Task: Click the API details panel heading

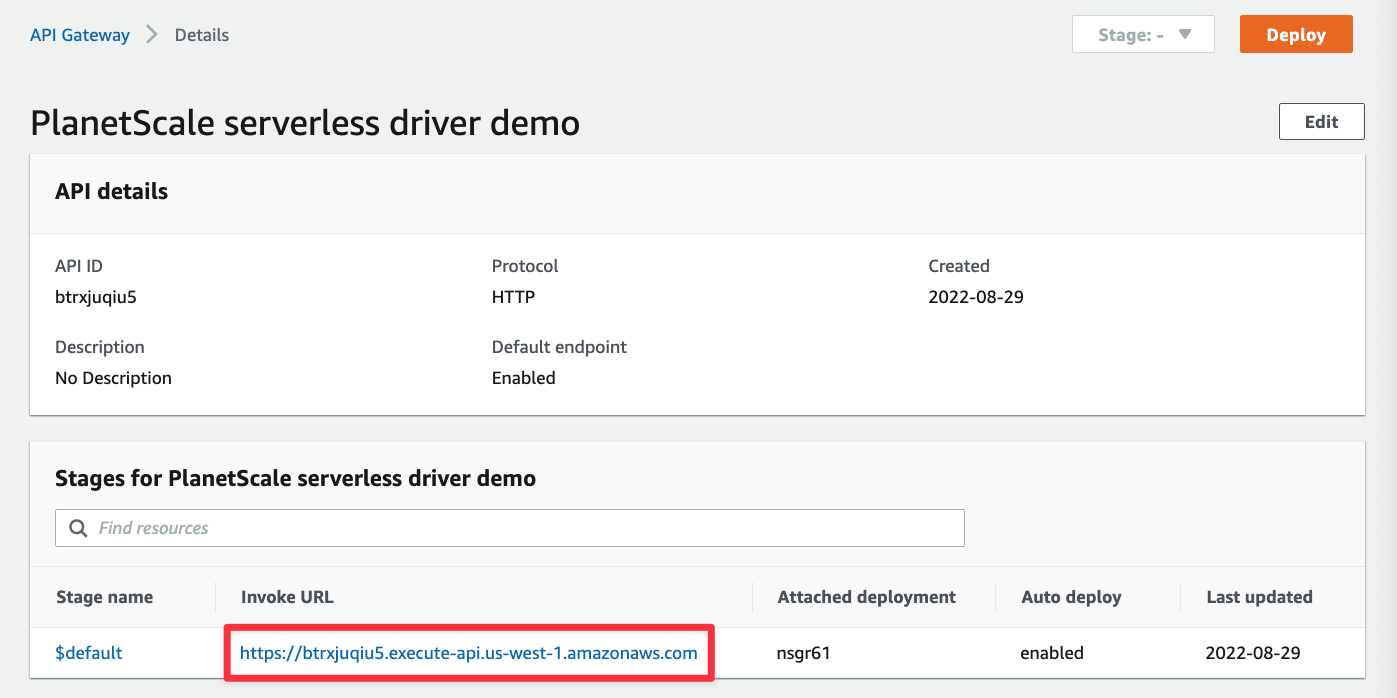Action: click(x=112, y=191)
